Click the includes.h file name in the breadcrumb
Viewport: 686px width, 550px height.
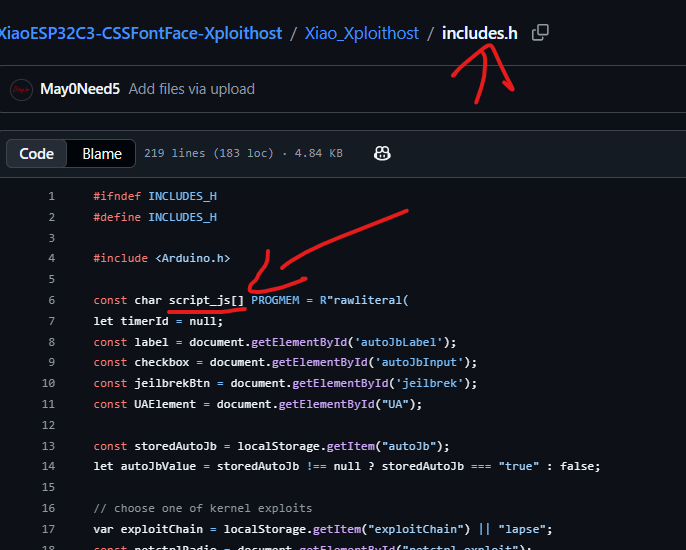click(480, 33)
